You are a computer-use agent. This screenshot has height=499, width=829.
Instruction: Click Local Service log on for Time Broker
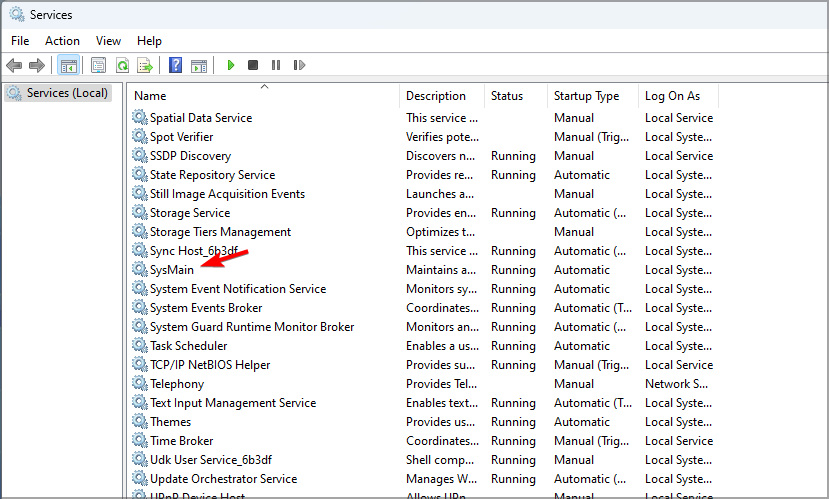pos(679,441)
